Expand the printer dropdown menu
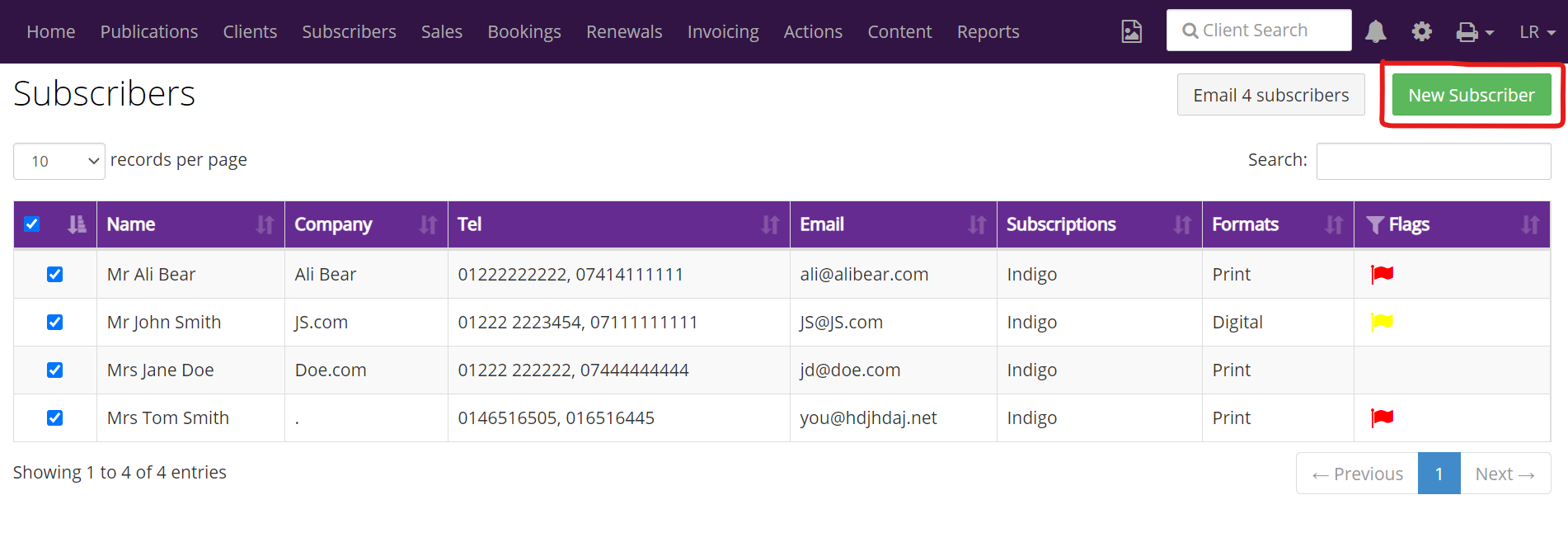Screen dimensions: 1568x547 (x=1474, y=32)
